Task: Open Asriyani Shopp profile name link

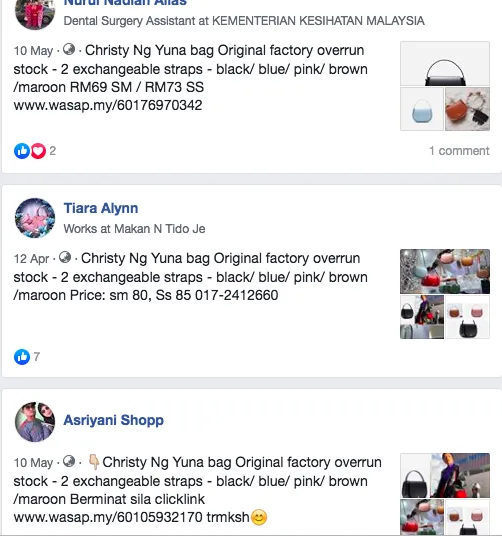Action: coord(113,420)
